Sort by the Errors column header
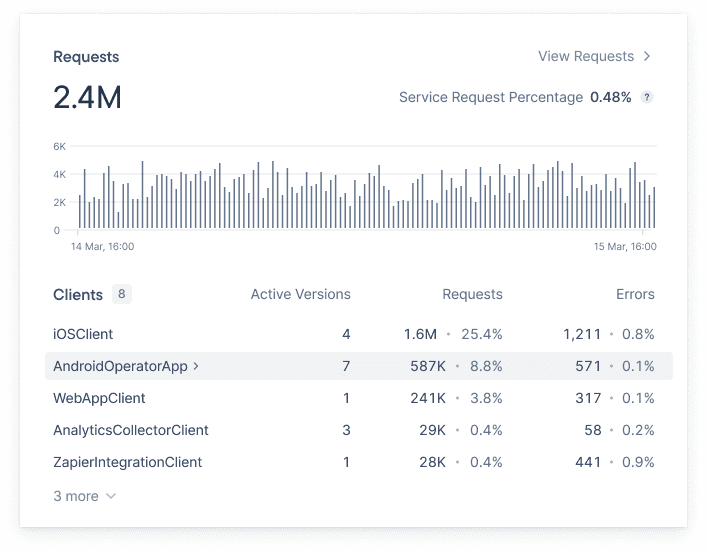Image resolution: width=707 pixels, height=553 pixels. [635, 294]
